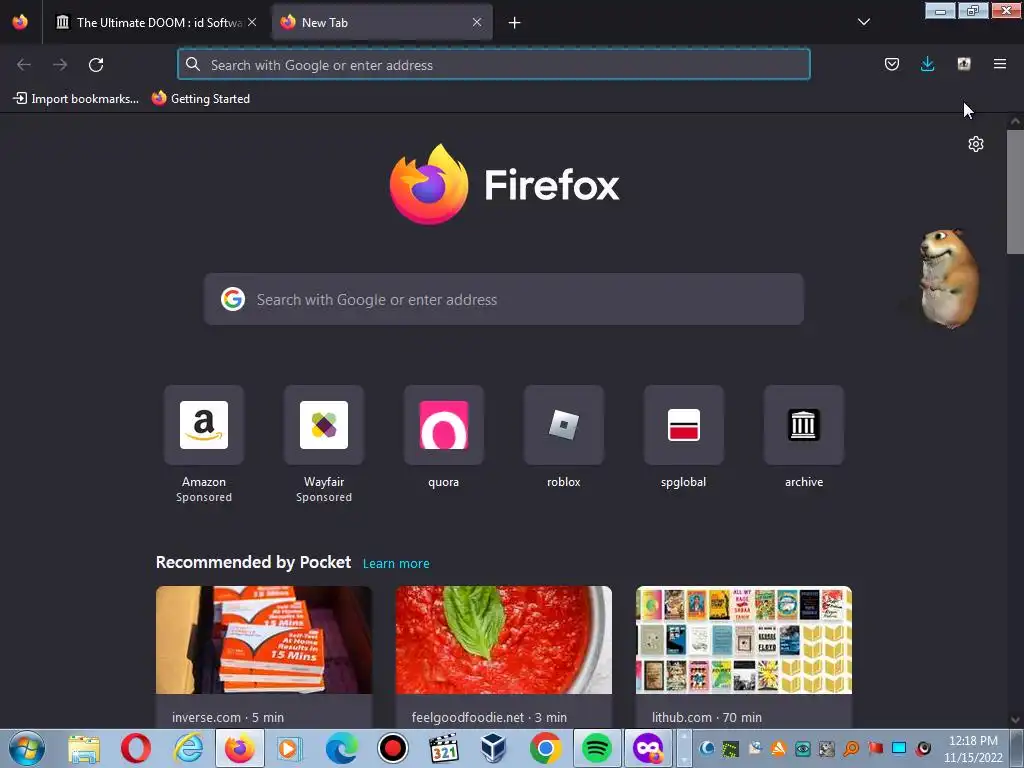The width and height of the screenshot is (1024, 768).
Task: Click the Google G icon in search box
Action: [x=232, y=299]
